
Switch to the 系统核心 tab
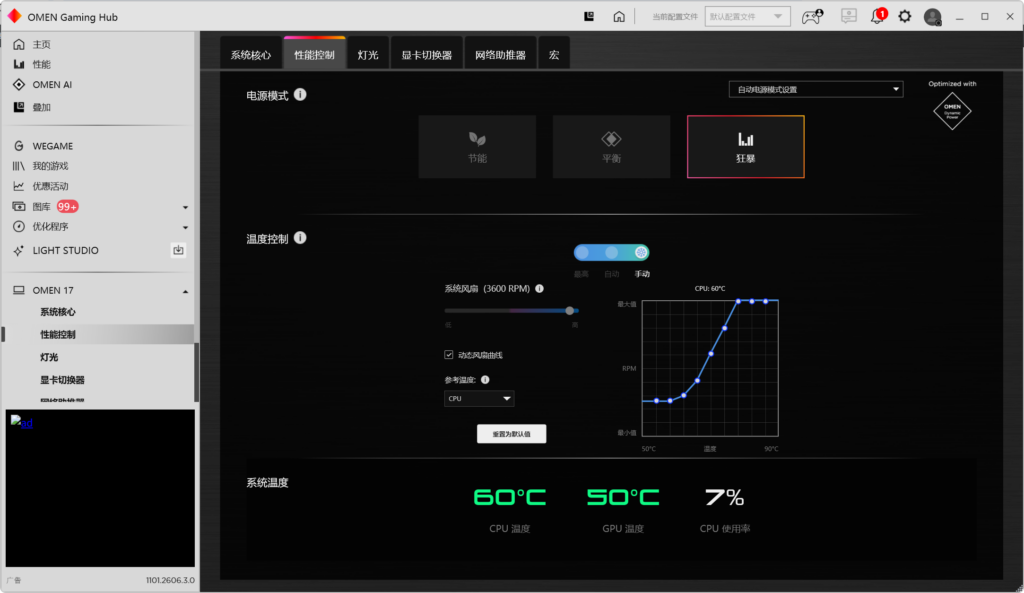point(251,55)
